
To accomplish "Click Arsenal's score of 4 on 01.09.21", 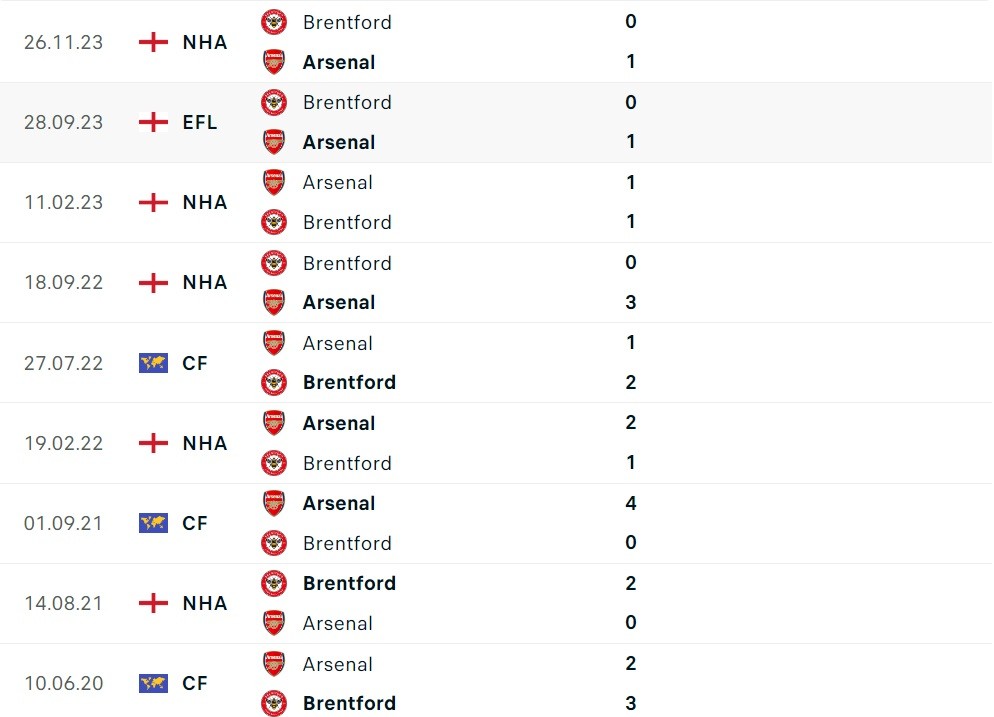I will point(630,503).
